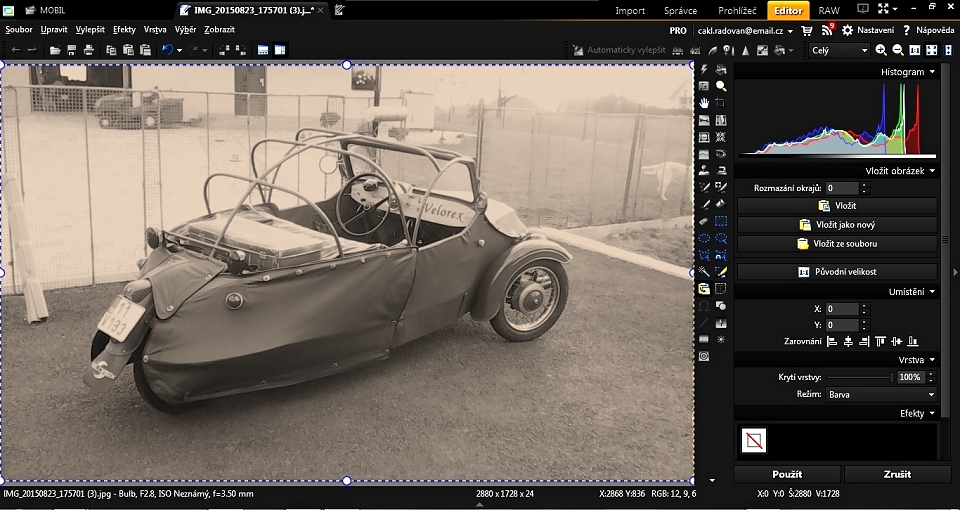This screenshot has width=960, height=510.
Task: Open the RSS news feed icon
Action: click(x=827, y=31)
